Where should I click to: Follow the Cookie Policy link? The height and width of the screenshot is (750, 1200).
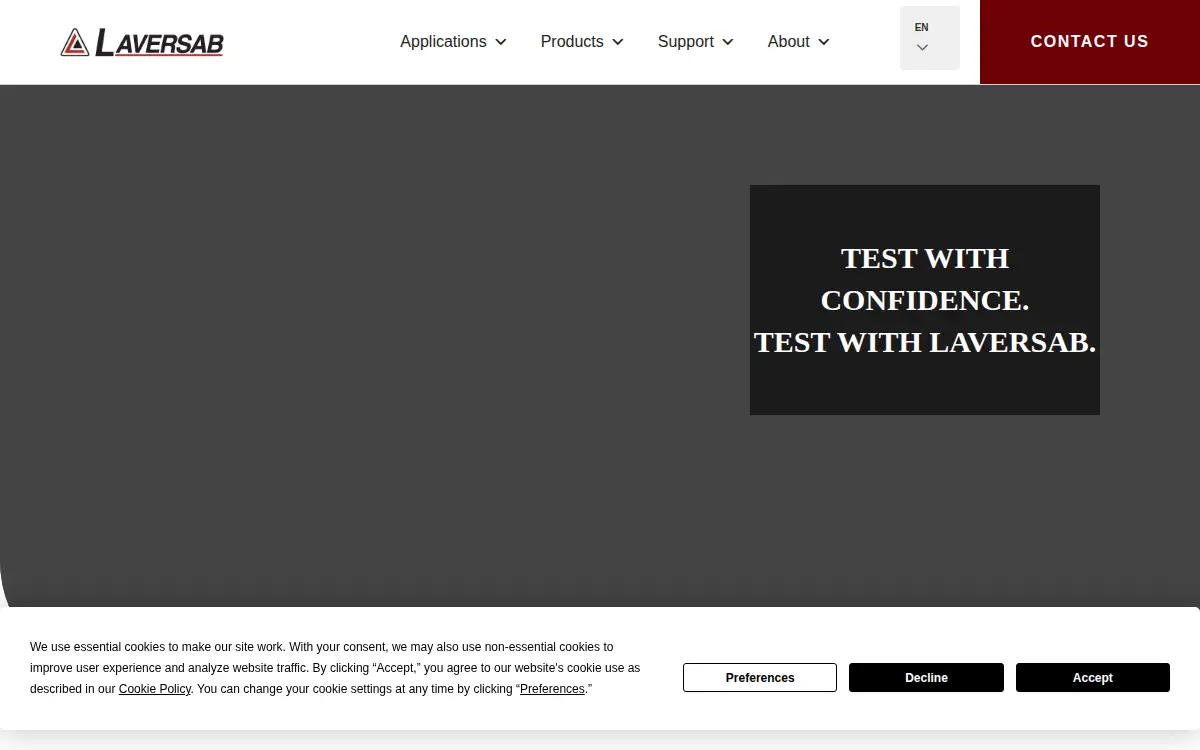coord(155,689)
